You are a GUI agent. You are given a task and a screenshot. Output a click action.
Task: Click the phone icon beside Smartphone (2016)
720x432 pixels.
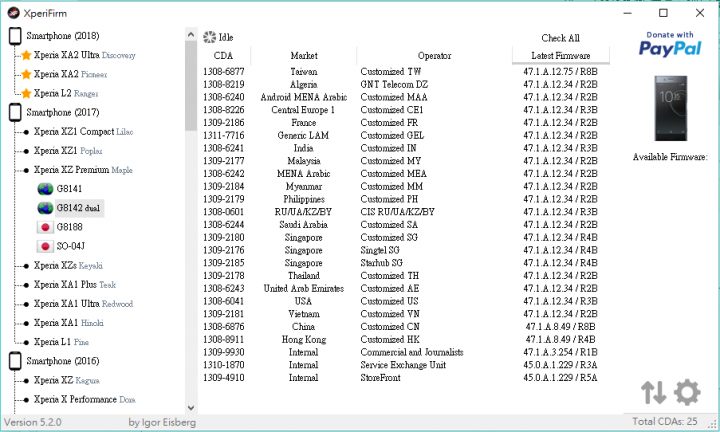[x=15, y=361]
